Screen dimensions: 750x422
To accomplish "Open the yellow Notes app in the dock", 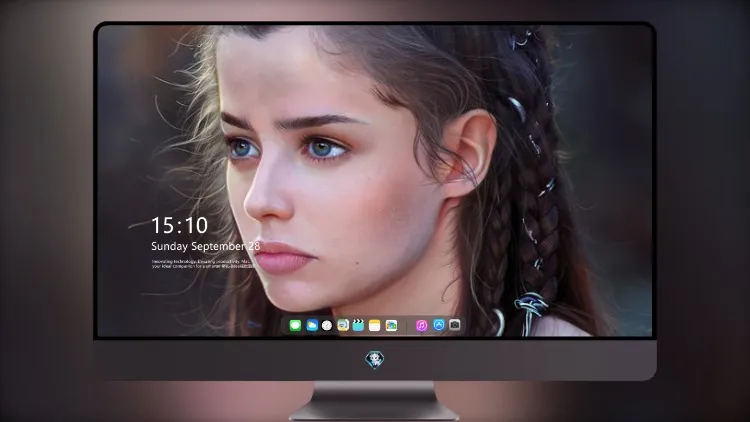I will click(375, 325).
